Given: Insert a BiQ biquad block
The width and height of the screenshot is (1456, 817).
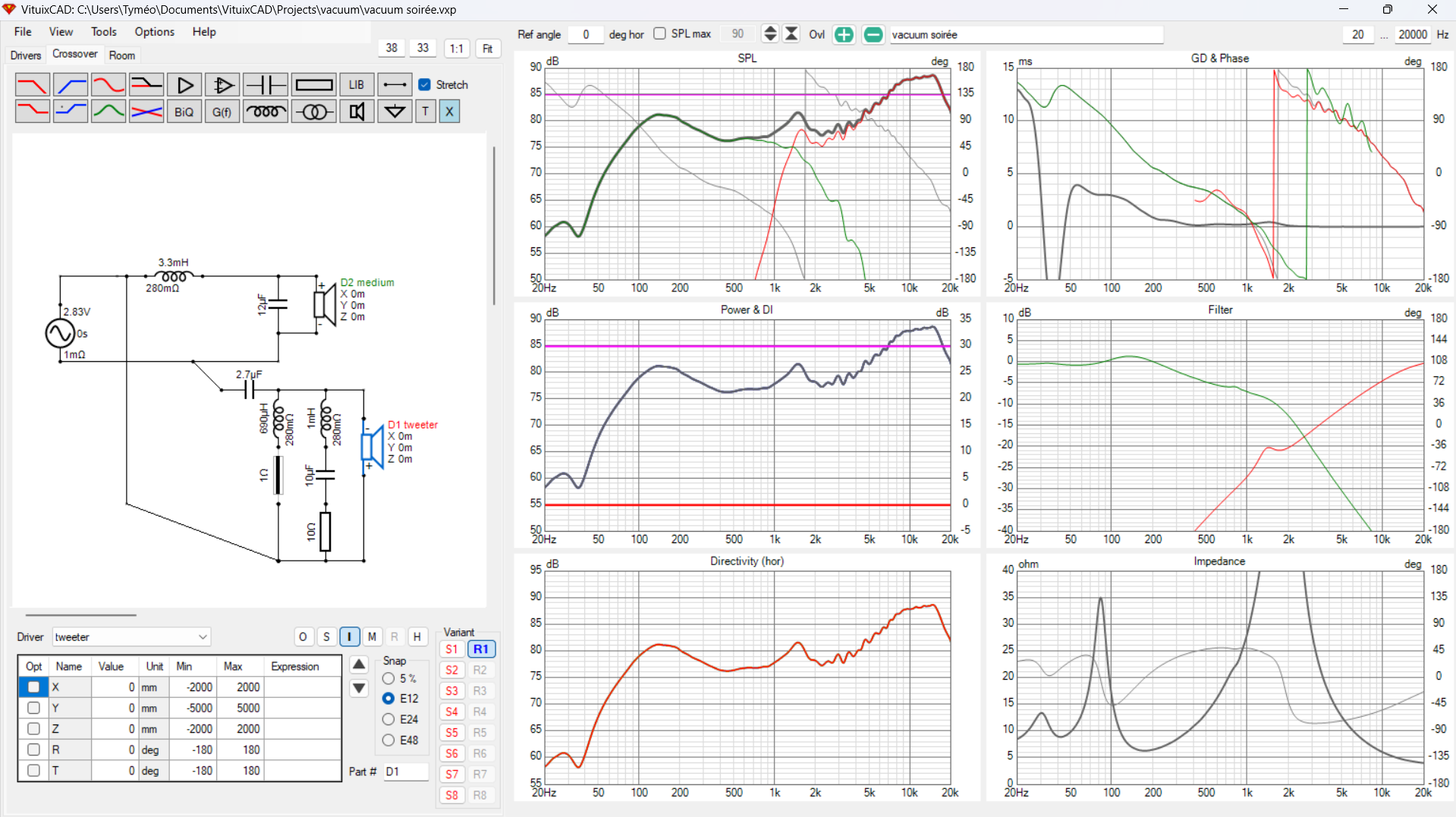Looking at the screenshot, I should pyautogui.click(x=184, y=112).
